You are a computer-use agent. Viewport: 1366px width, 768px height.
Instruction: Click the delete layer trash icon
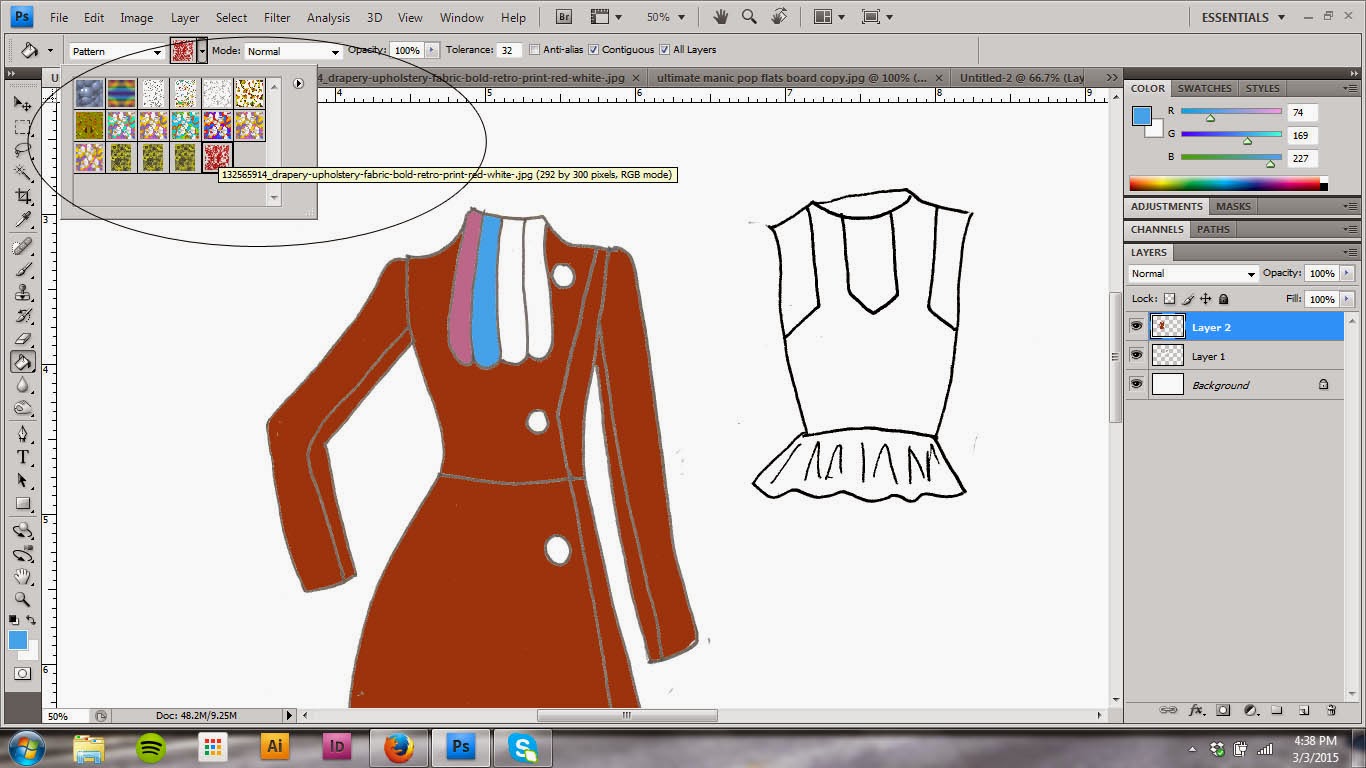[1331, 711]
